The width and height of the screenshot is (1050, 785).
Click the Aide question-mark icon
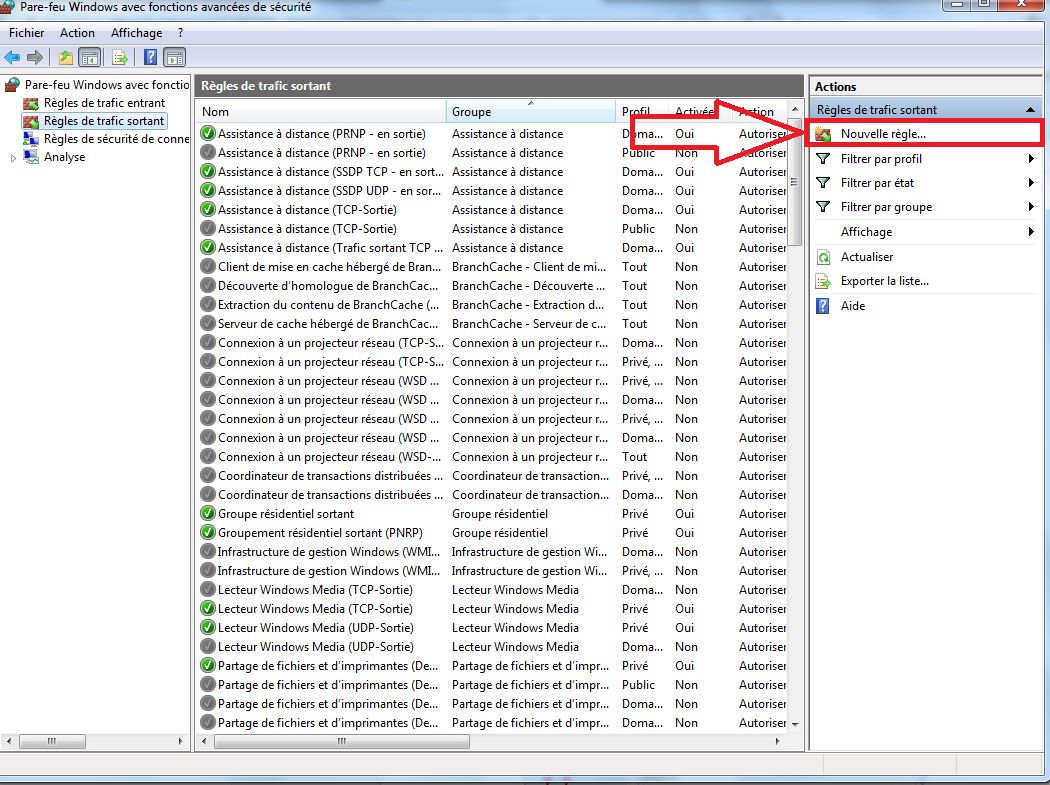823,306
